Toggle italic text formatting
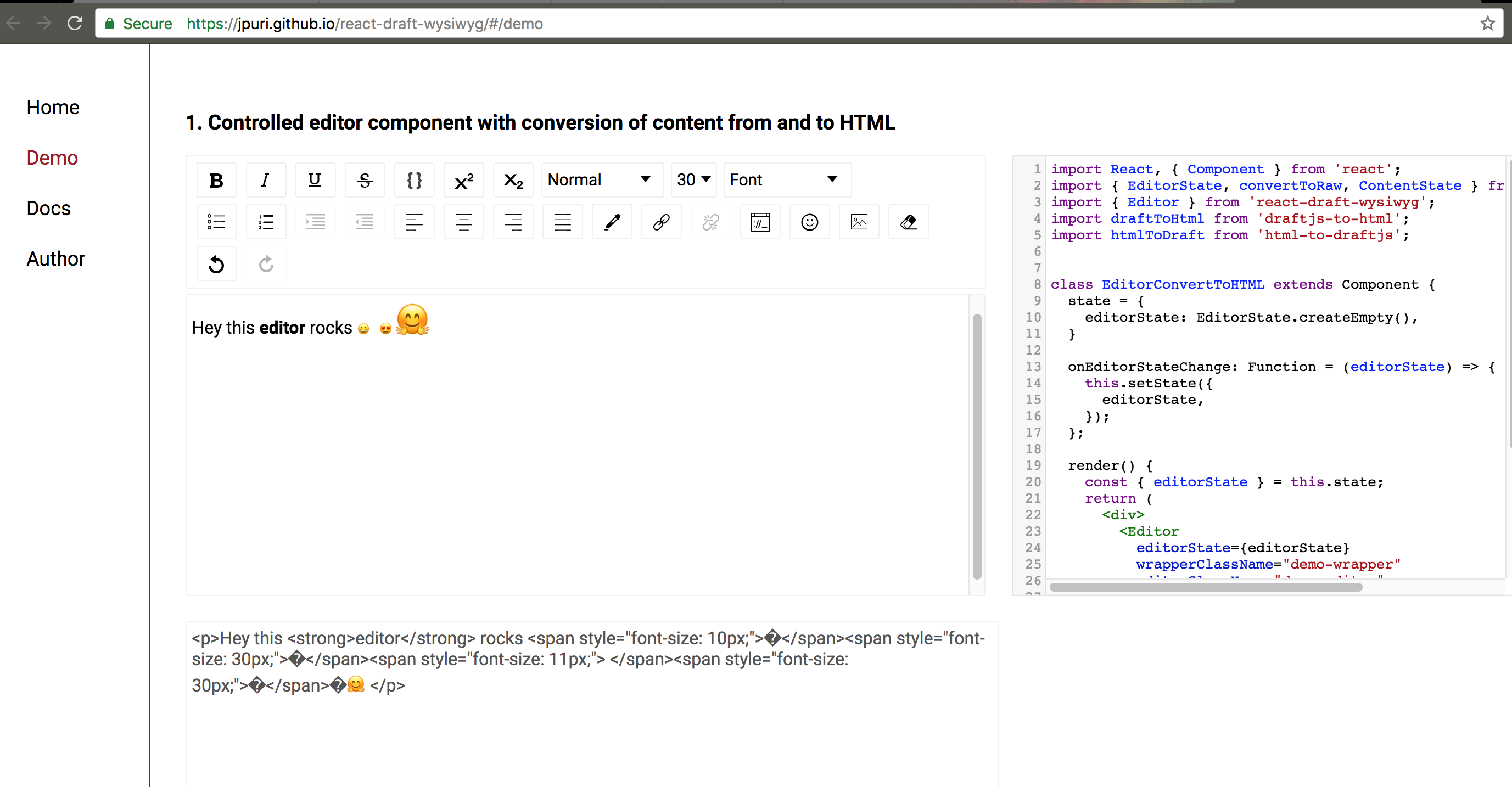 pyautogui.click(x=266, y=180)
